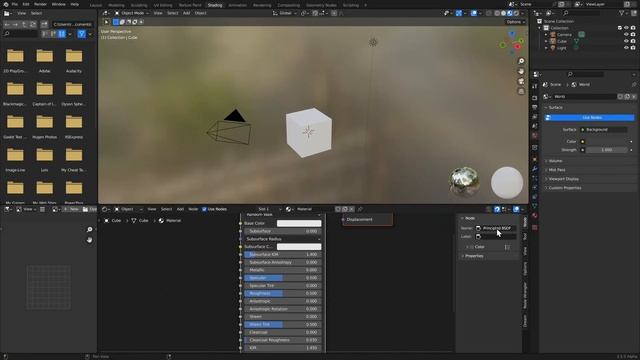Select thumbnail display mode in file browser

point(62,34)
